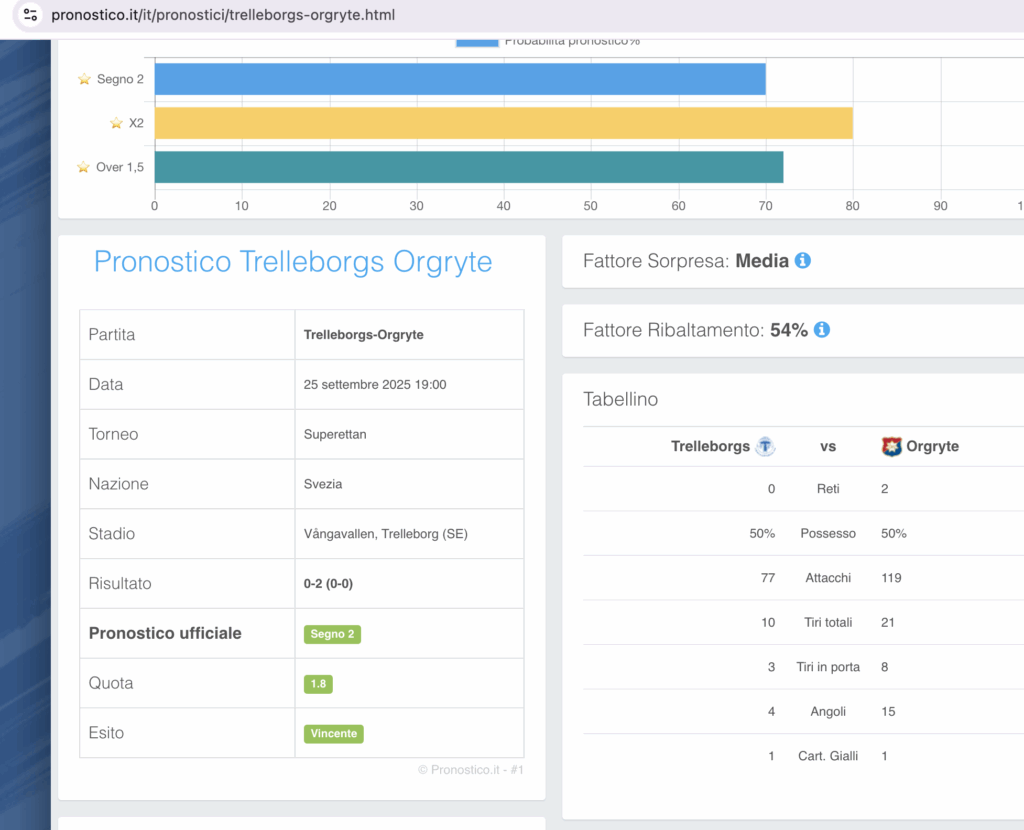Viewport: 1024px width, 830px height.
Task: Click the Esito row label
Action: (106, 733)
